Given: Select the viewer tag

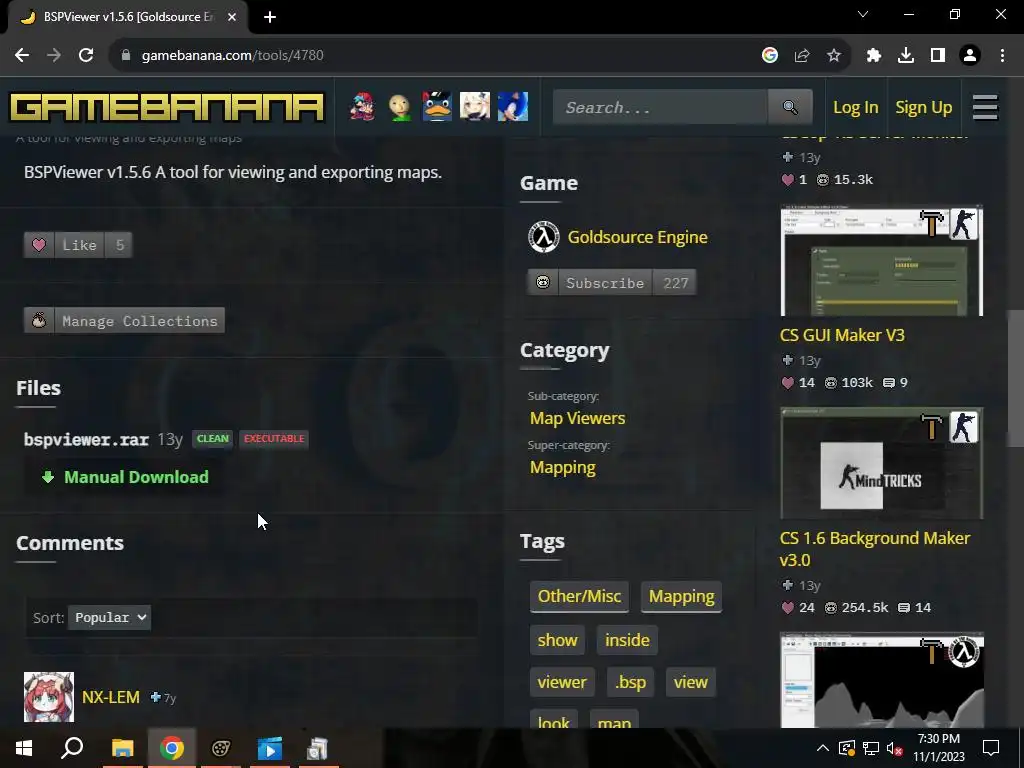Looking at the screenshot, I should tap(562, 682).
